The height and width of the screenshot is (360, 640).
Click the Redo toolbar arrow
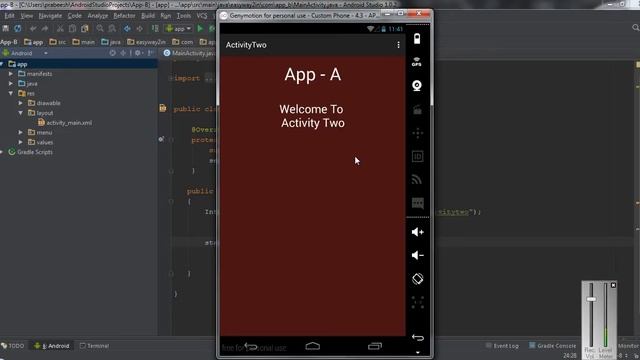[45, 29]
